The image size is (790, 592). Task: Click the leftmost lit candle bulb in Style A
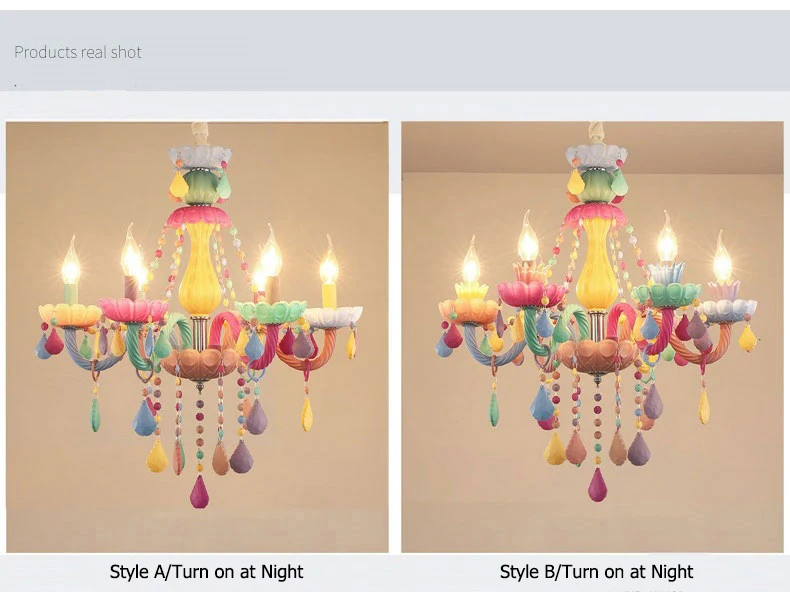point(71,262)
